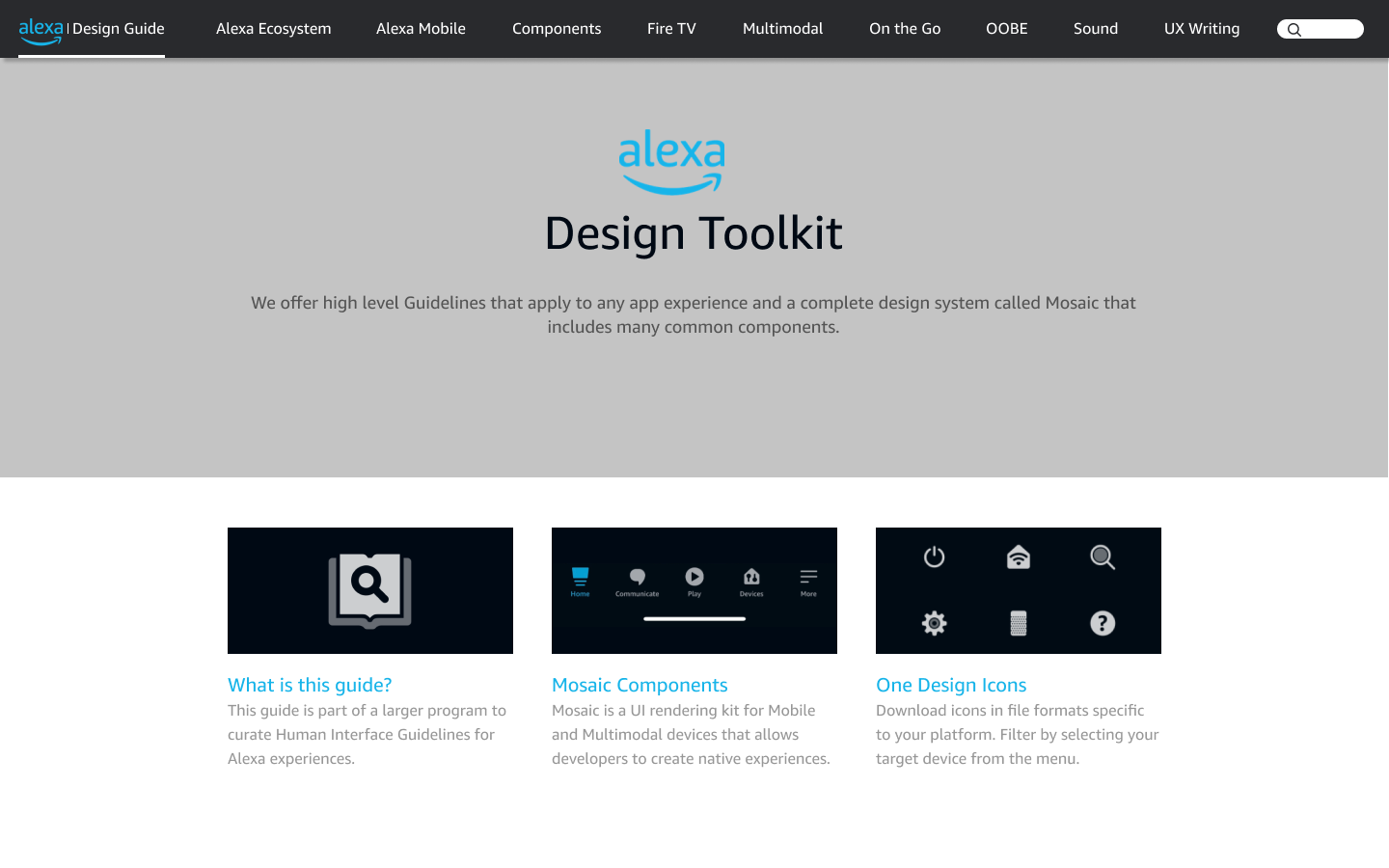
Task: Open the One Design Icons link
Action: coord(951,685)
